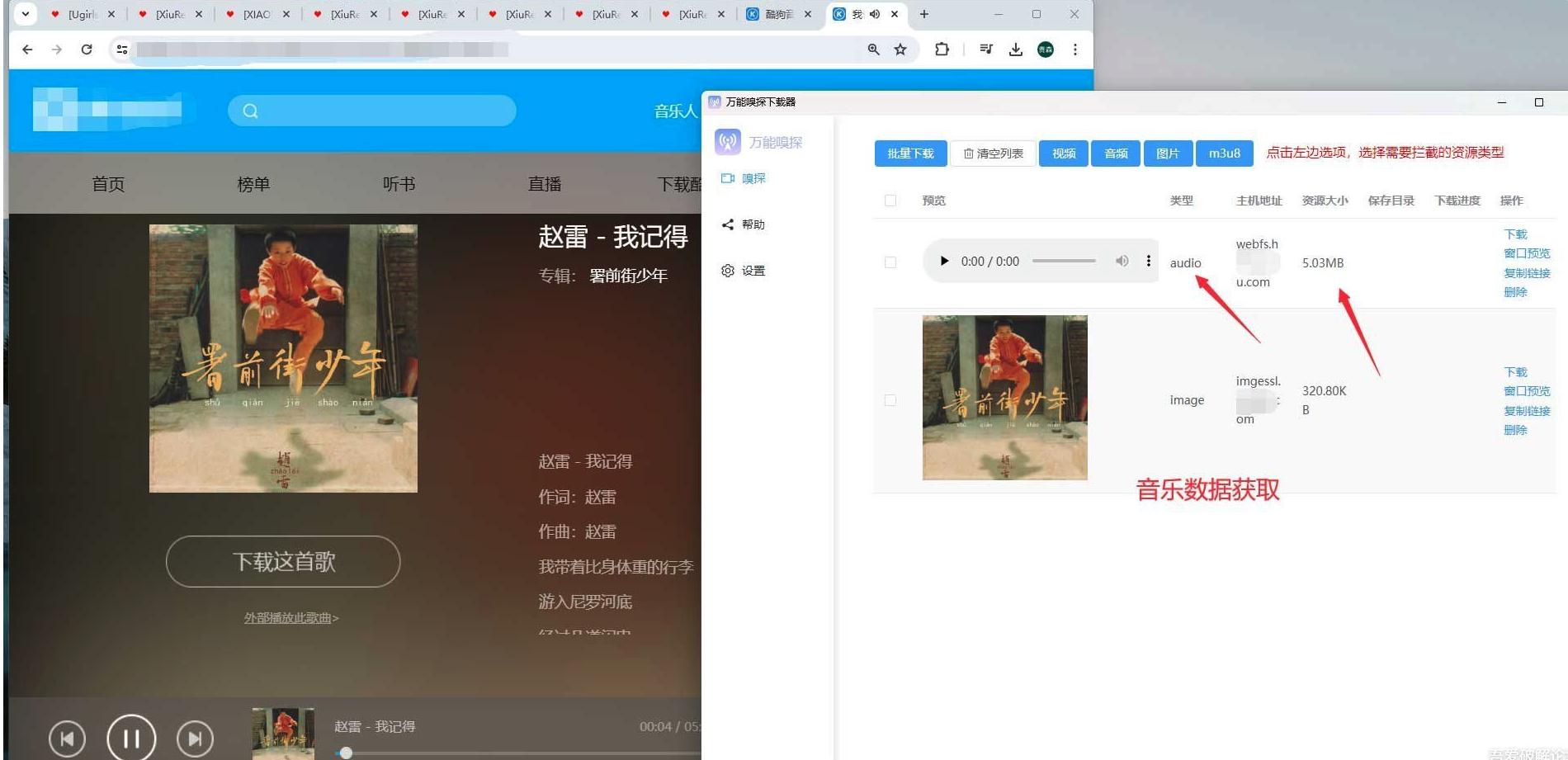The height and width of the screenshot is (760, 1568).
Task: Mute the audio preview volume icon
Action: pyautogui.click(x=1122, y=261)
